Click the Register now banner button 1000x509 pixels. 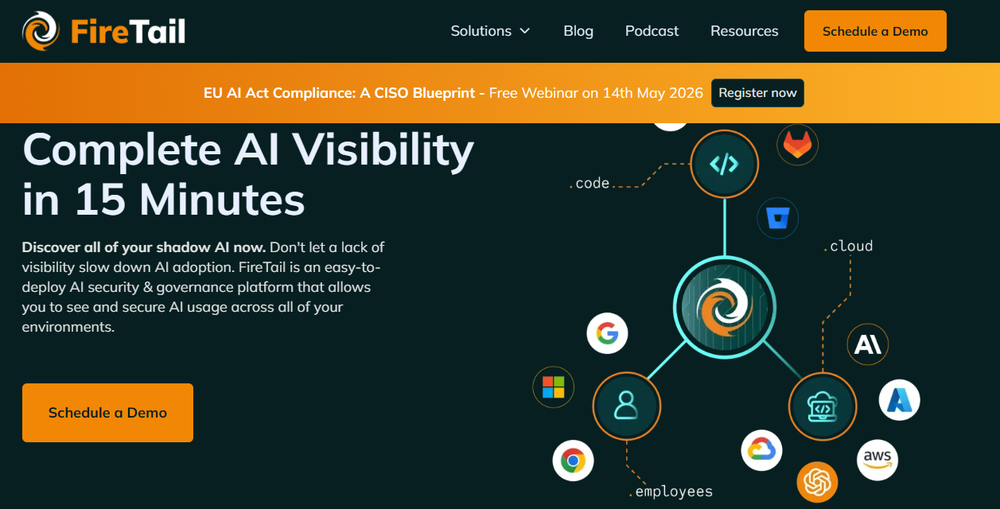tap(758, 93)
